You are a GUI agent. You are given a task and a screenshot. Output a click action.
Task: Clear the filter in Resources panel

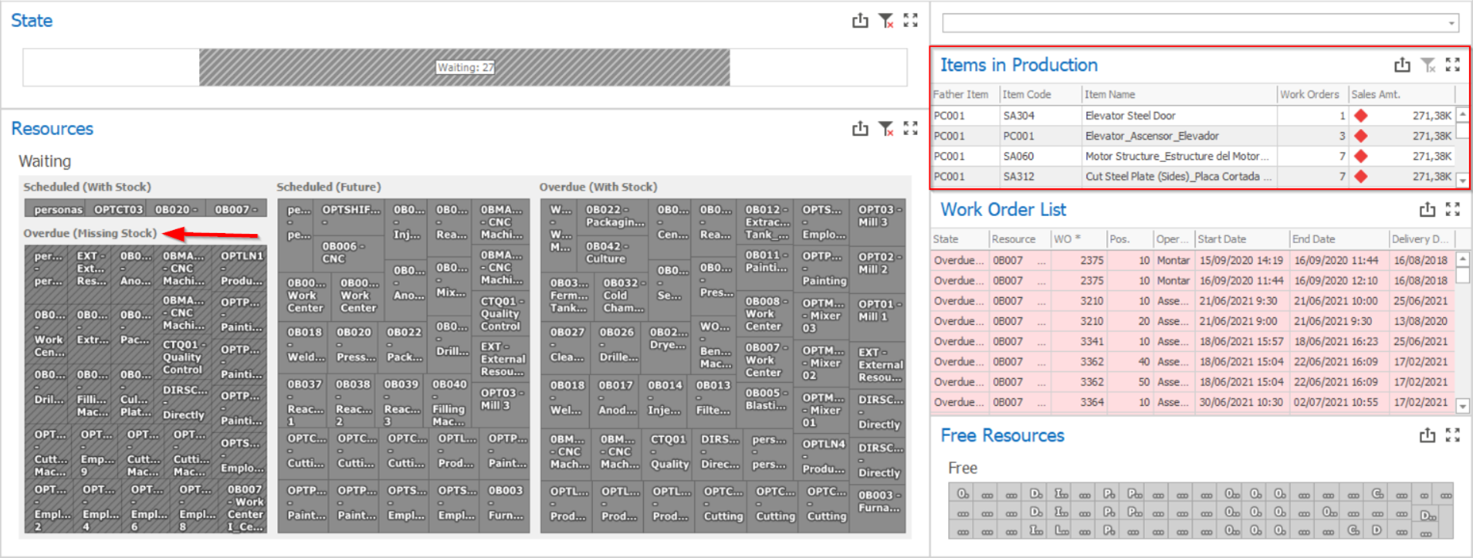click(x=885, y=128)
